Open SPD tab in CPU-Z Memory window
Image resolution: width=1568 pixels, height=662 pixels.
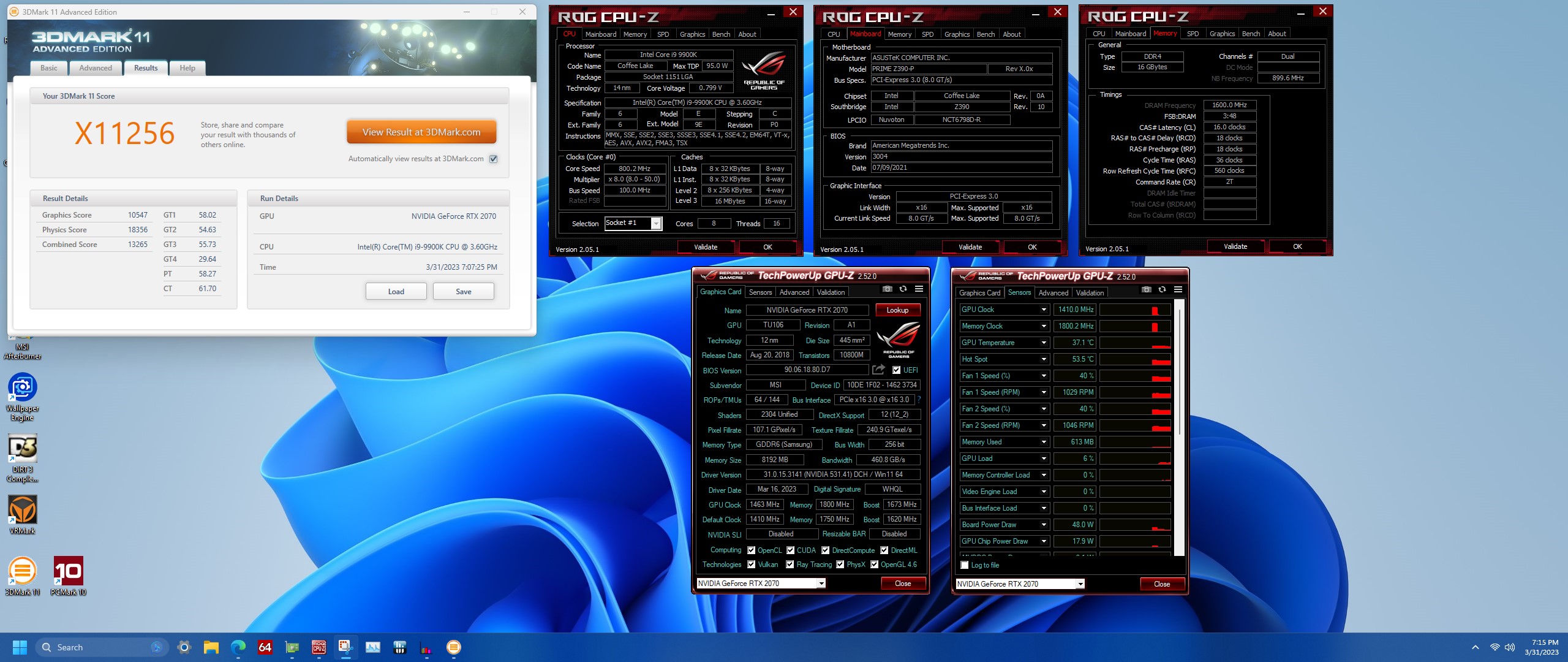click(1193, 34)
